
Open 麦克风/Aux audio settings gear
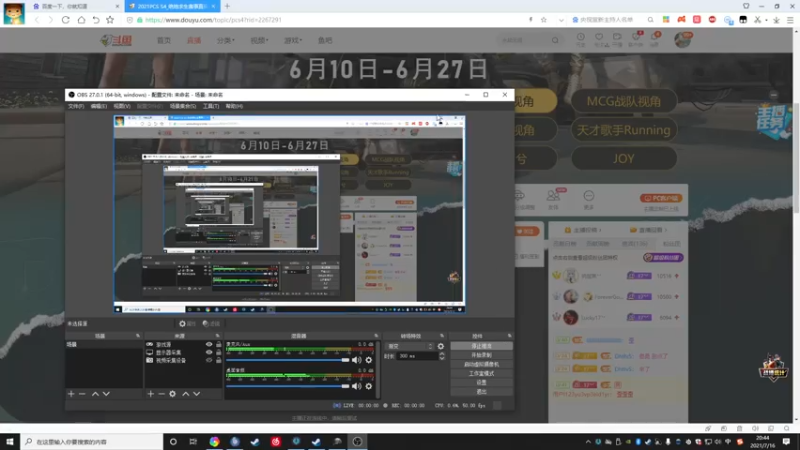[368, 360]
